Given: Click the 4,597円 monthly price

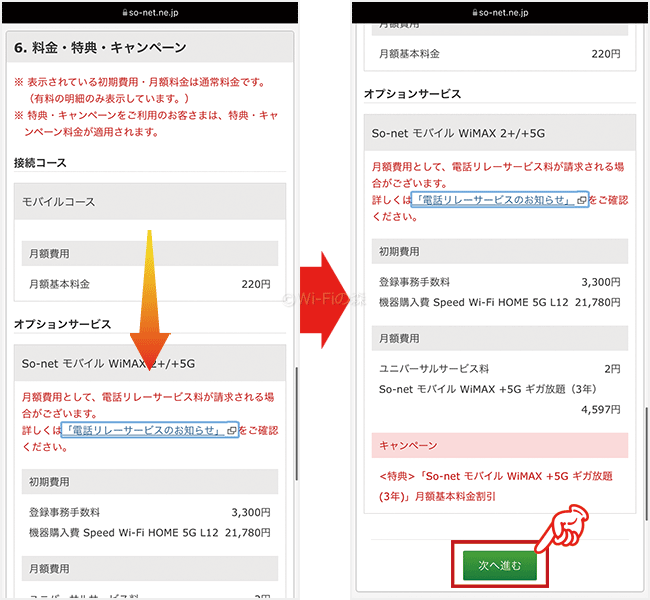Looking at the screenshot, I should click(x=601, y=410).
